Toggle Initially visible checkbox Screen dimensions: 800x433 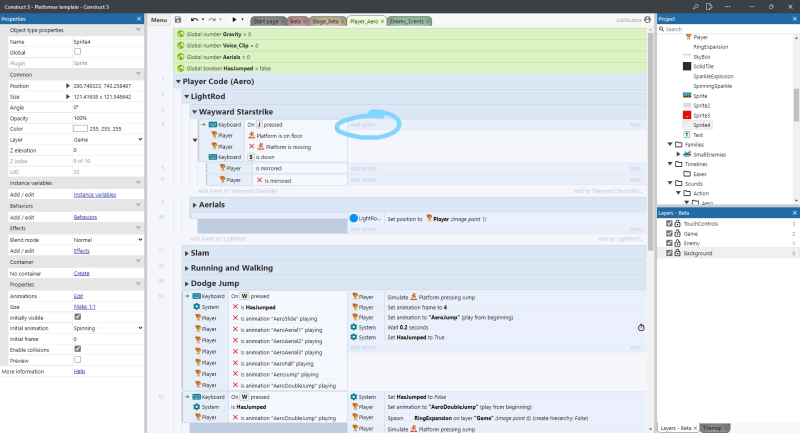(x=78, y=317)
